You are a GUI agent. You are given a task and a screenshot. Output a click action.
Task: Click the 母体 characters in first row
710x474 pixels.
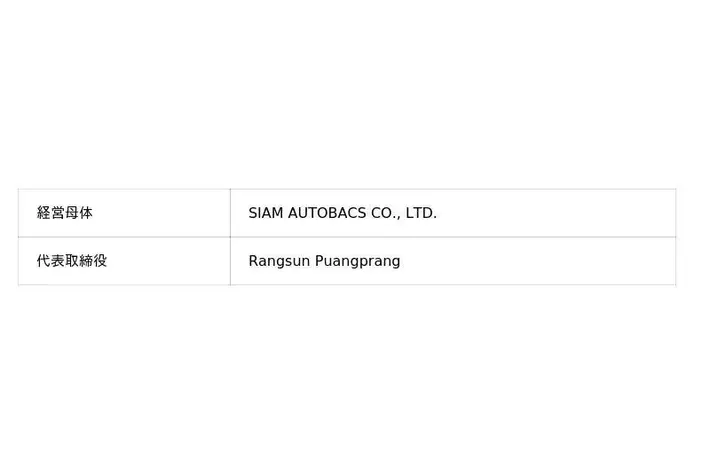pos(79,213)
